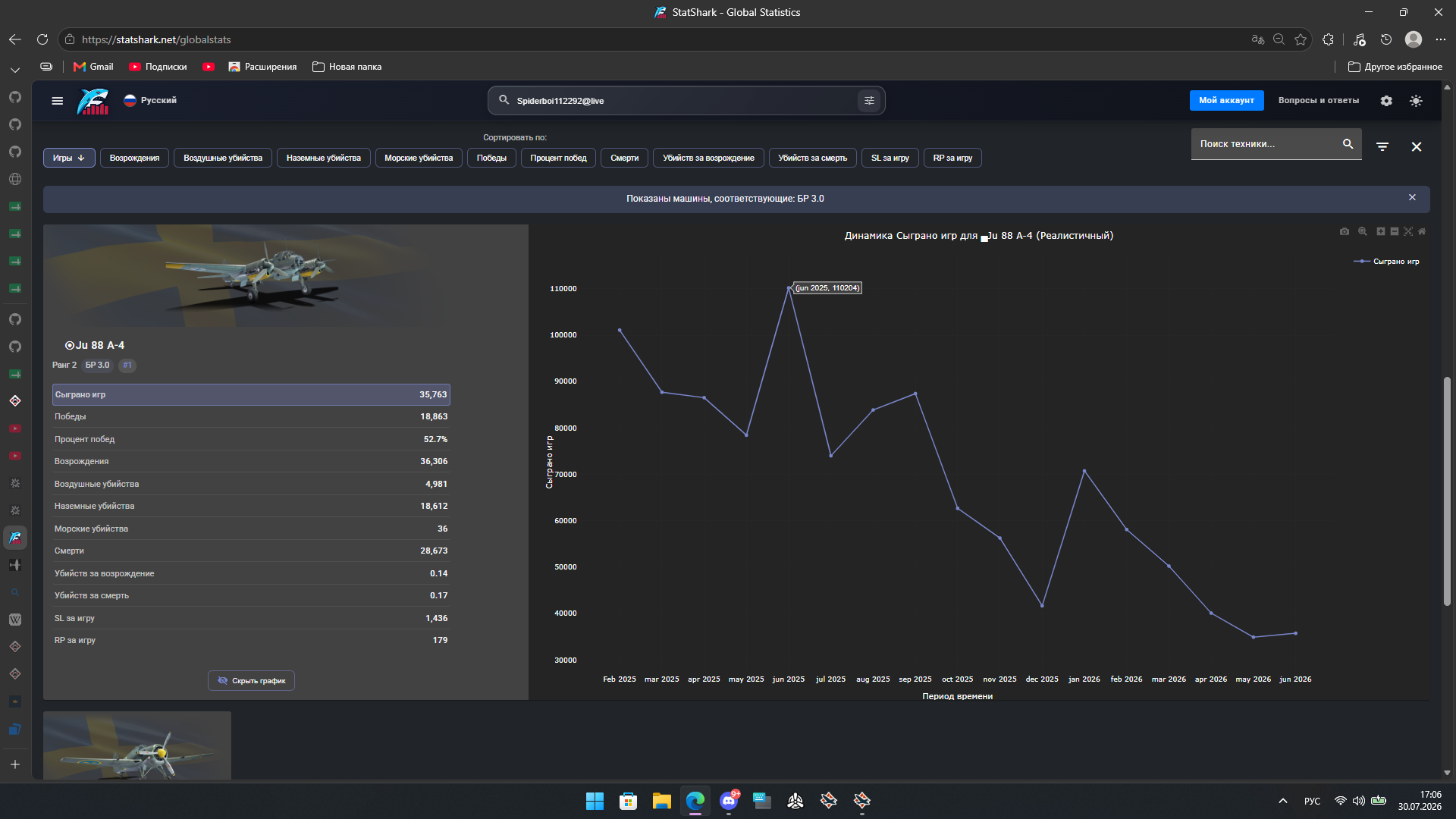Dismiss the БР 3.0 filter banner

(1412, 198)
